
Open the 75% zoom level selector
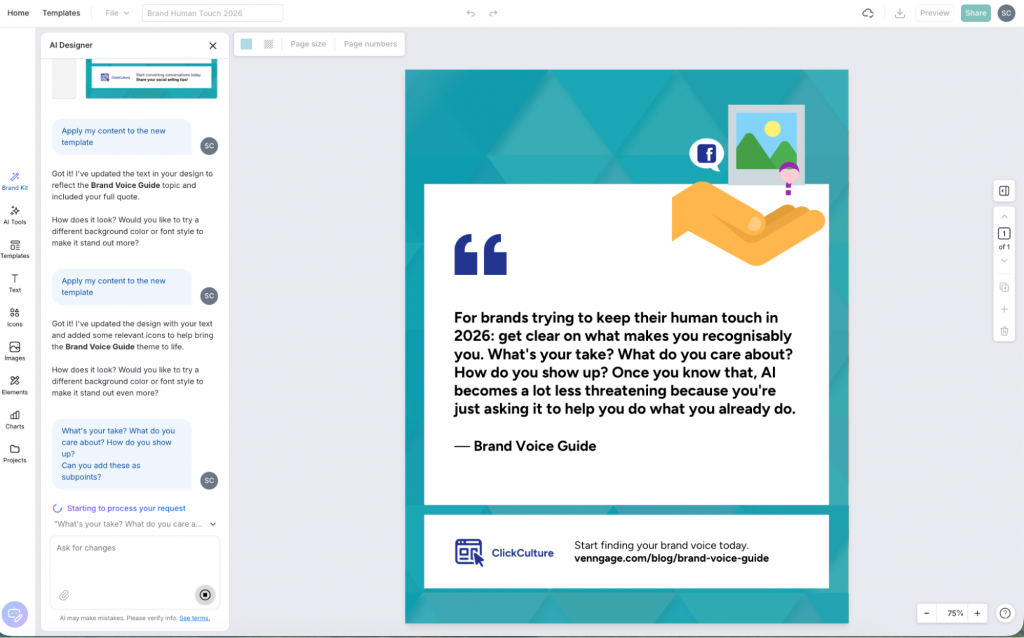[955, 613]
